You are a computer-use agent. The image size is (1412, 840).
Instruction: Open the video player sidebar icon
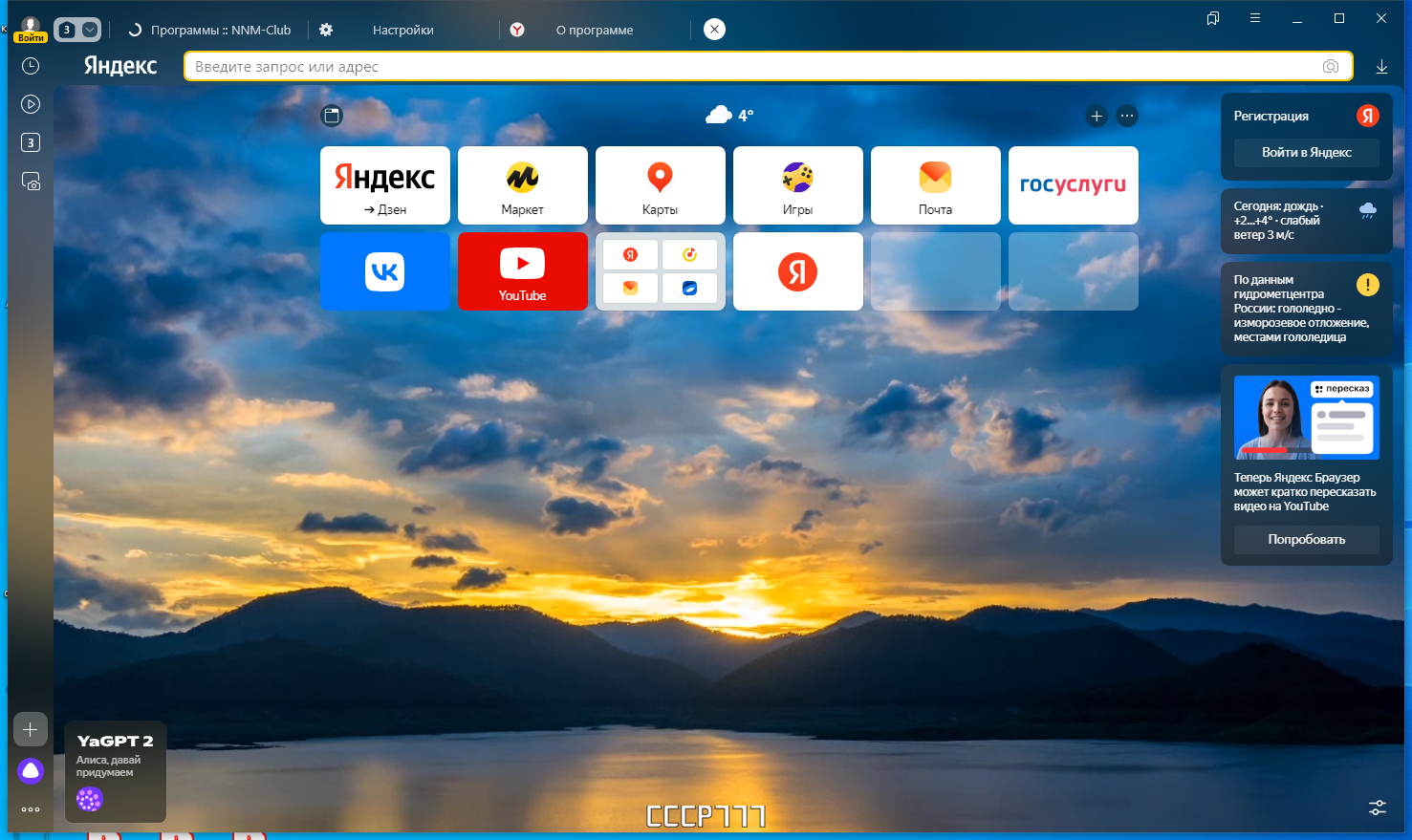[x=31, y=104]
